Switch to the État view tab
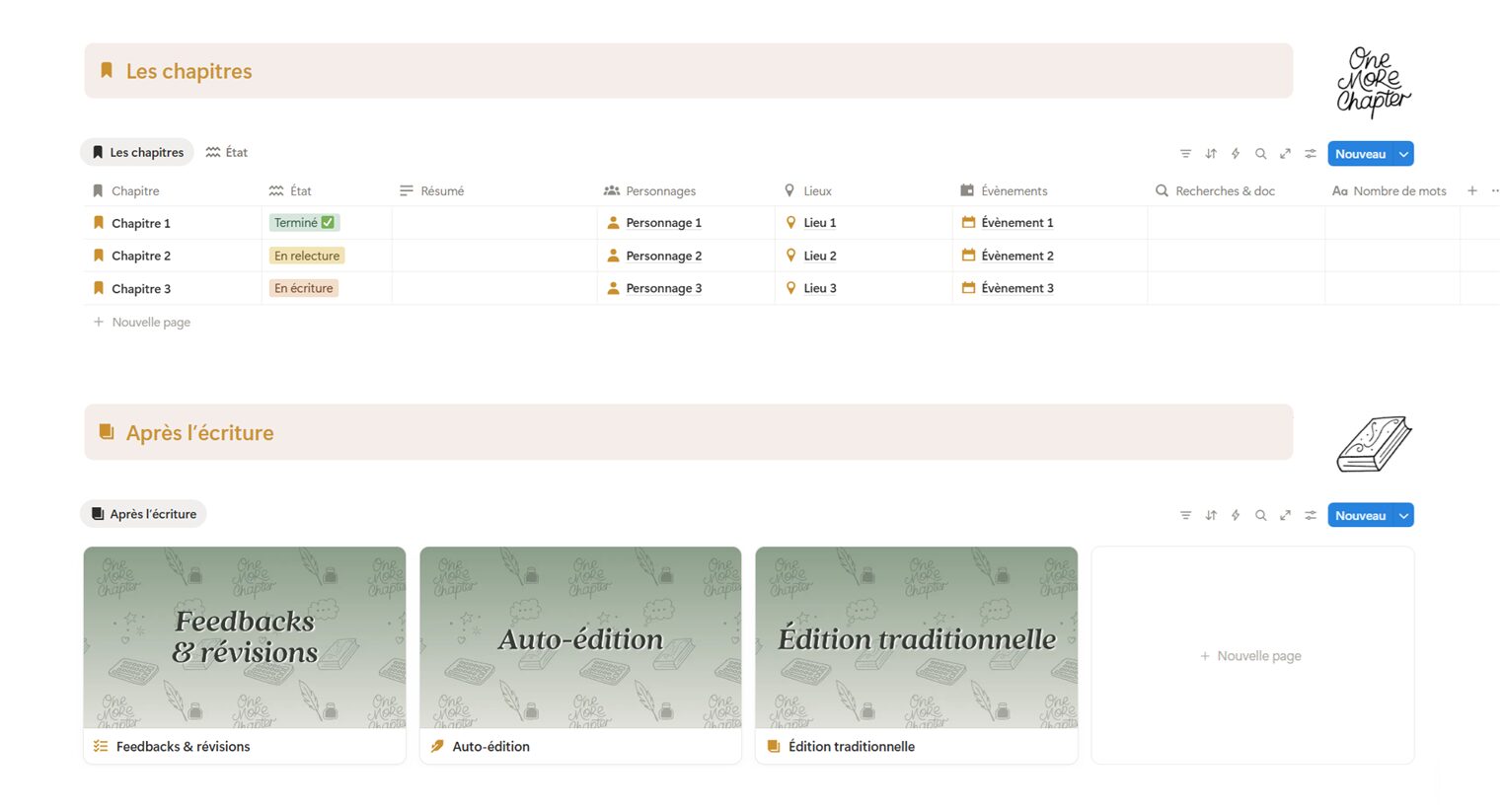This screenshot has height=812, width=1503. pyautogui.click(x=227, y=152)
